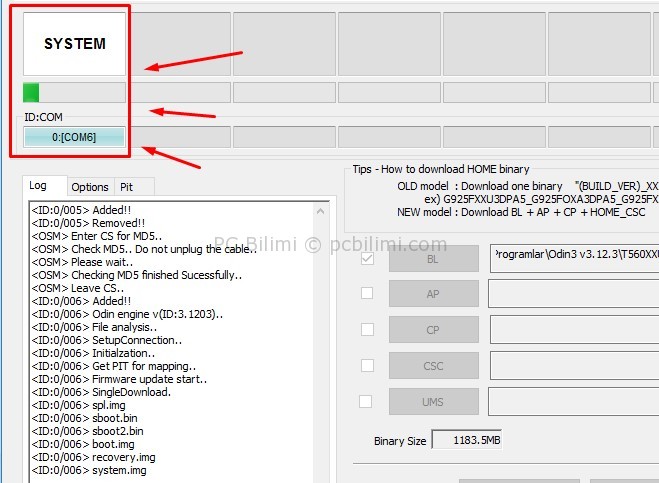Image resolution: width=659 pixels, height=483 pixels.
Task: Switch to the Options tab
Action: point(90,187)
